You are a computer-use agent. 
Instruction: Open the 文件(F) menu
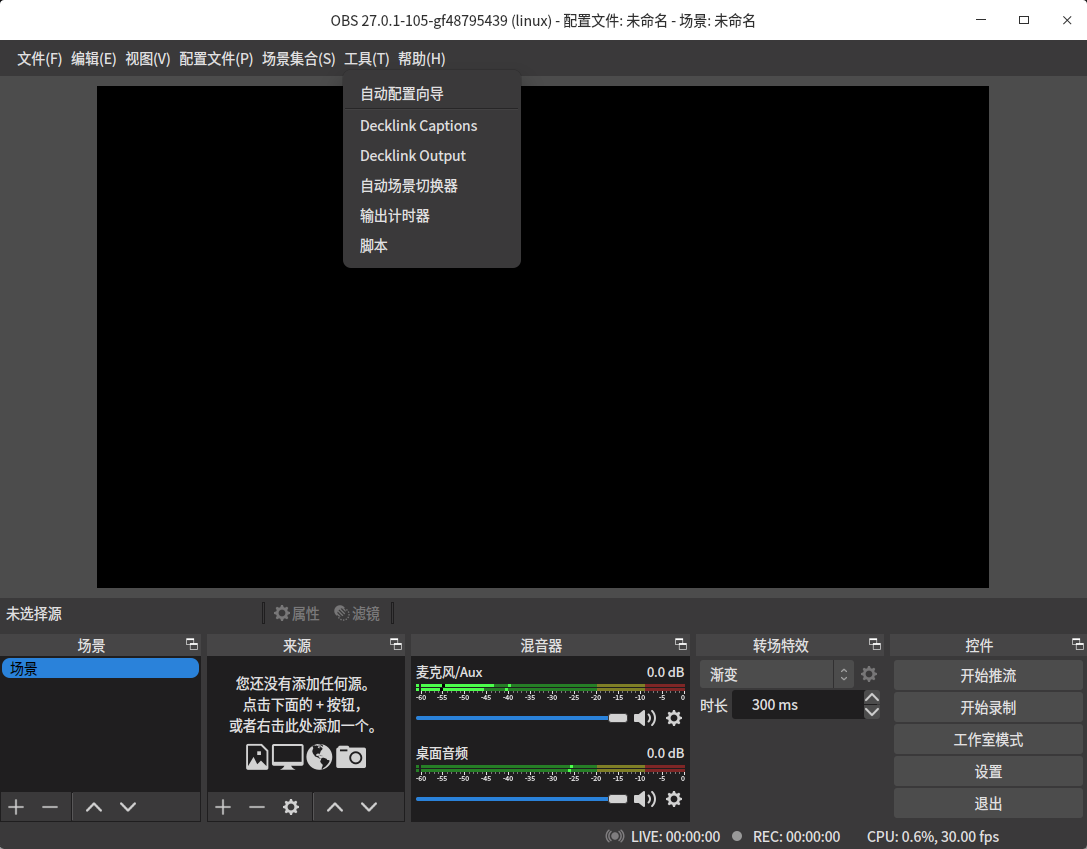coord(40,59)
